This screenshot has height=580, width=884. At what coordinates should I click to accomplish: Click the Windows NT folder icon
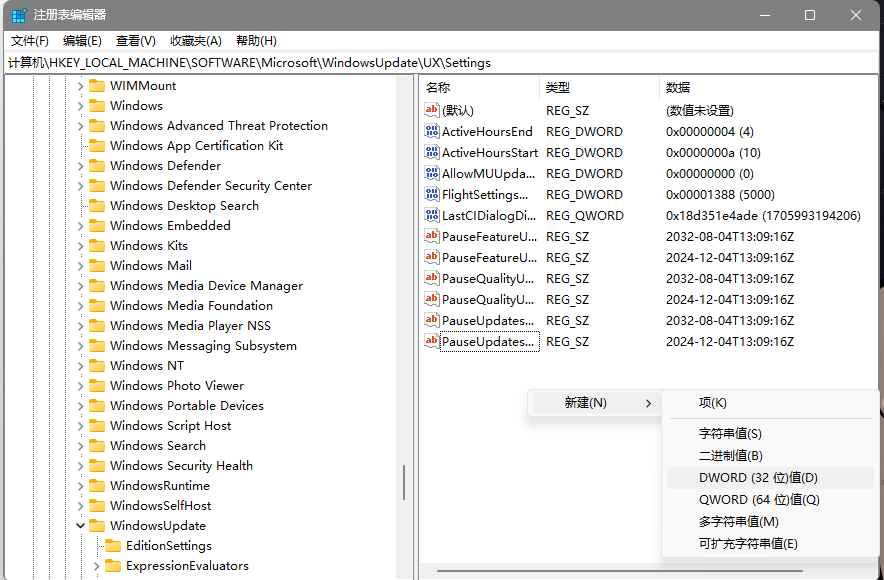pos(97,366)
